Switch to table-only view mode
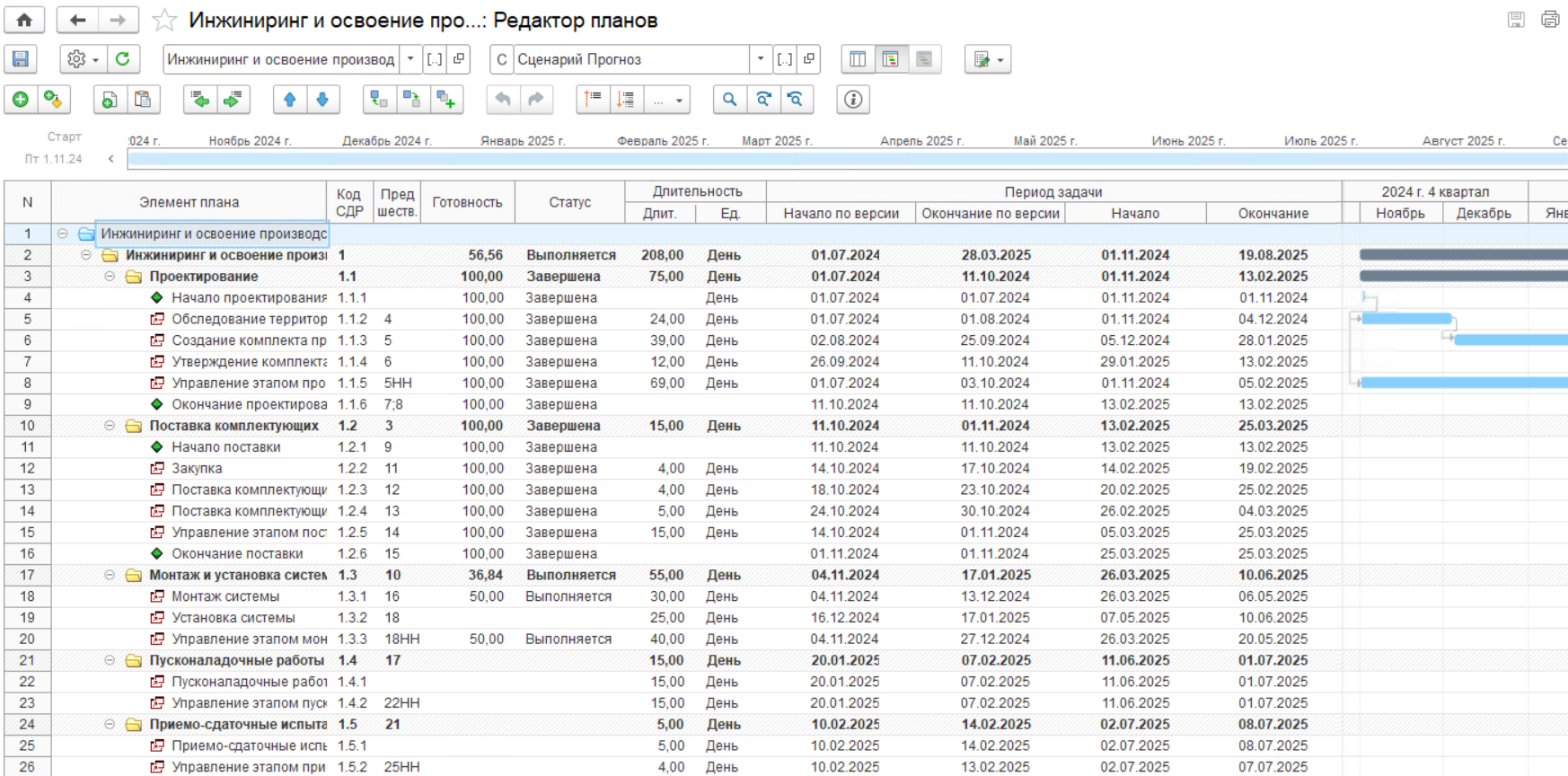This screenshot has height=776, width=1568. (x=858, y=59)
